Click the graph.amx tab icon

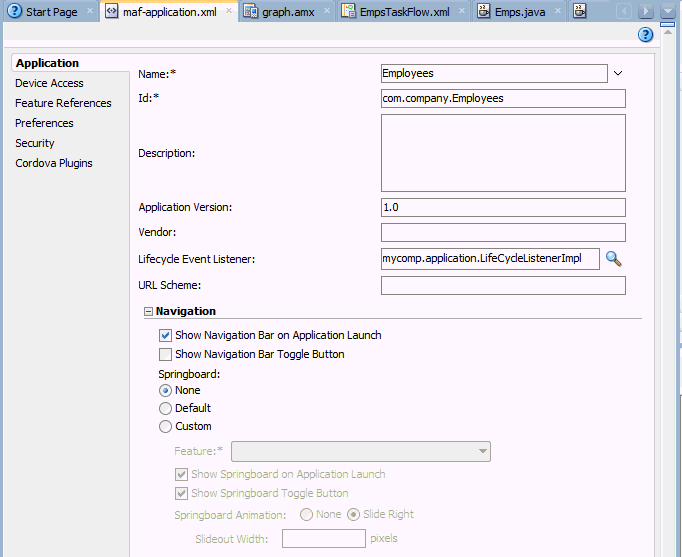coord(251,11)
